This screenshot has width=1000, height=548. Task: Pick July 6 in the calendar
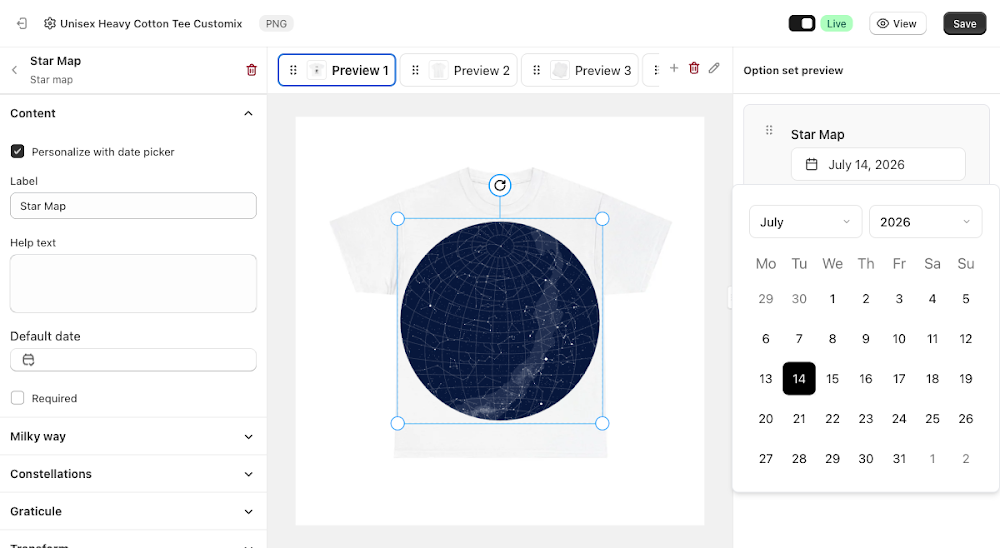766,339
